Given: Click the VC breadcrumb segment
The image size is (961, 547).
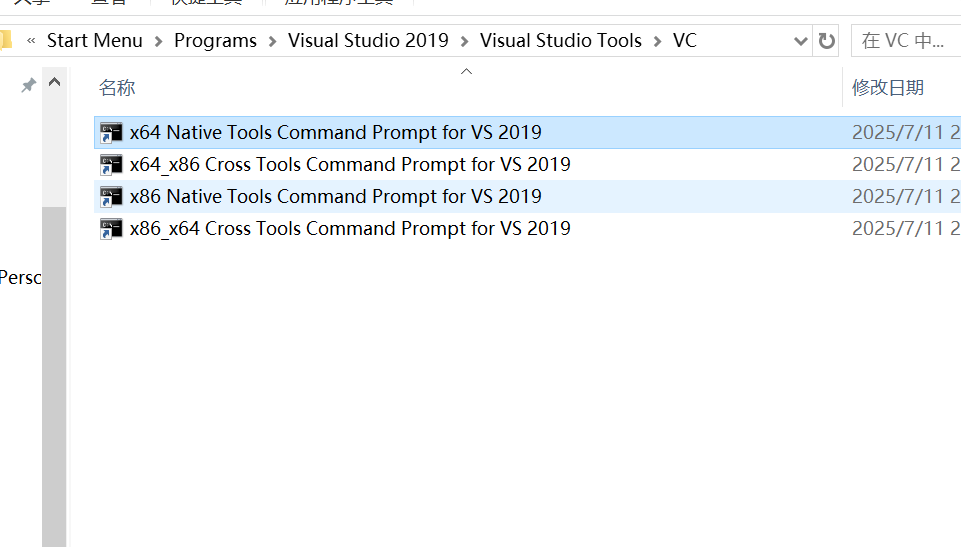Looking at the screenshot, I should (685, 40).
